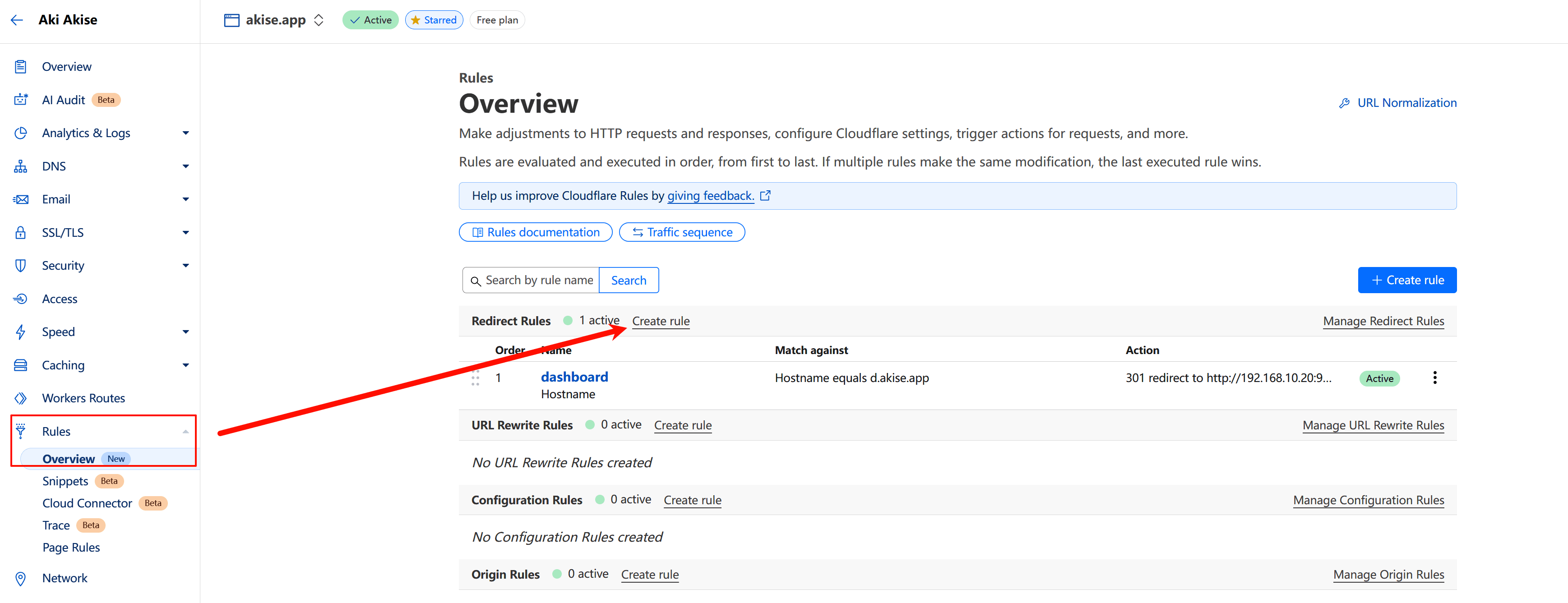This screenshot has width=1568, height=603.
Task: Click the AI Audit robot icon
Action: coord(21,100)
